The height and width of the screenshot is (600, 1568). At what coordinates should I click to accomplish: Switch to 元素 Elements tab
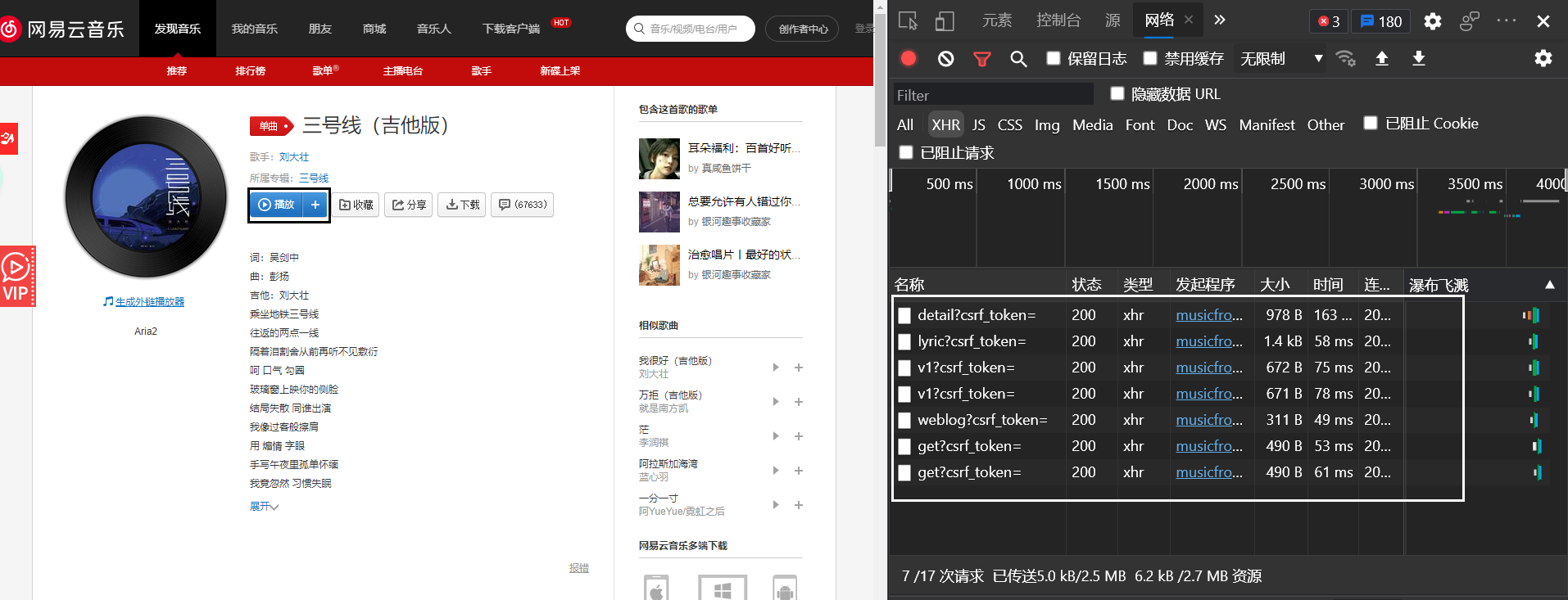[997, 20]
